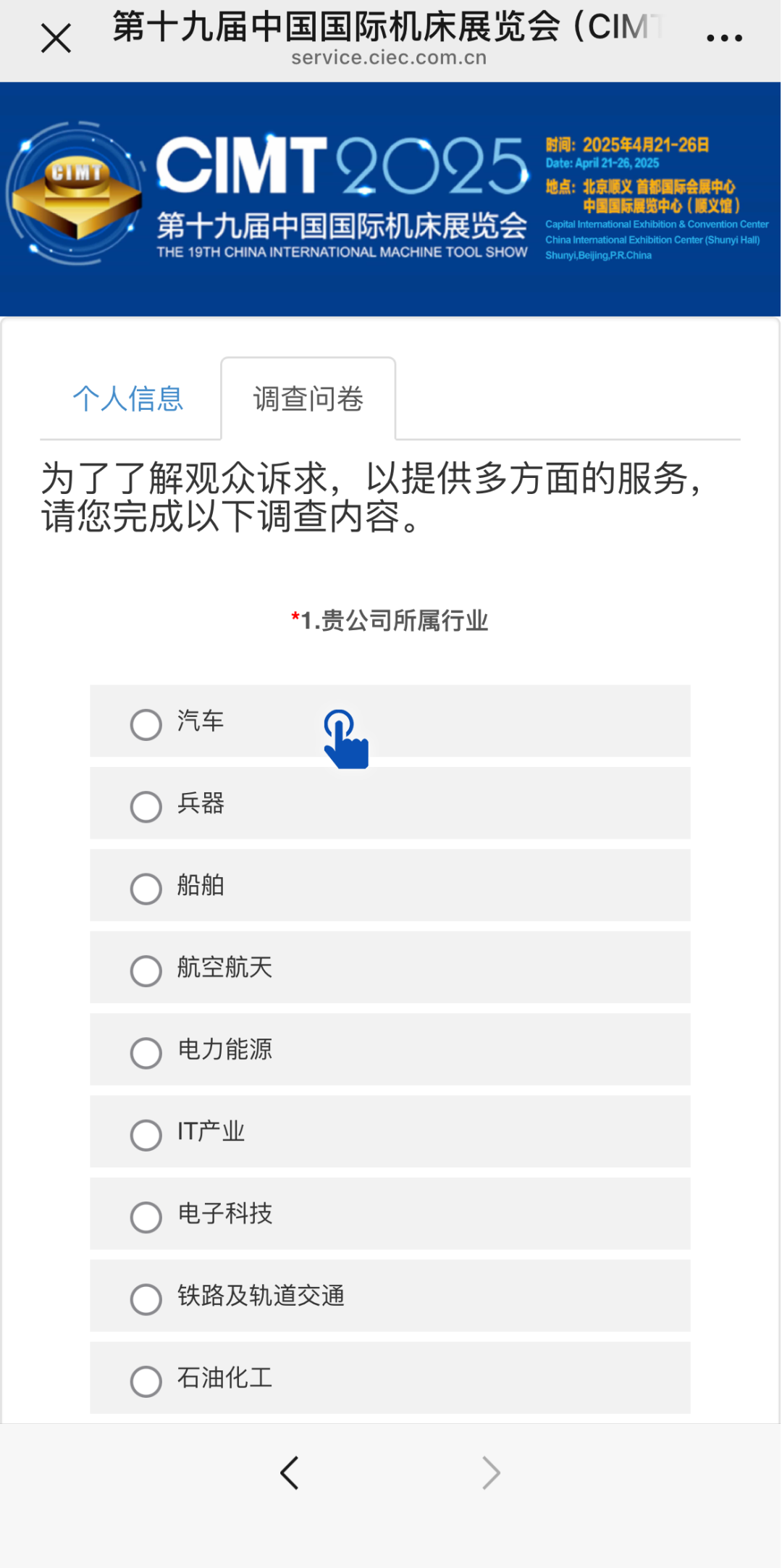The width and height of the screenshot is (782, 1568).
Task: Click the service.ciec.com.cn address text
Action: (389, 58)
